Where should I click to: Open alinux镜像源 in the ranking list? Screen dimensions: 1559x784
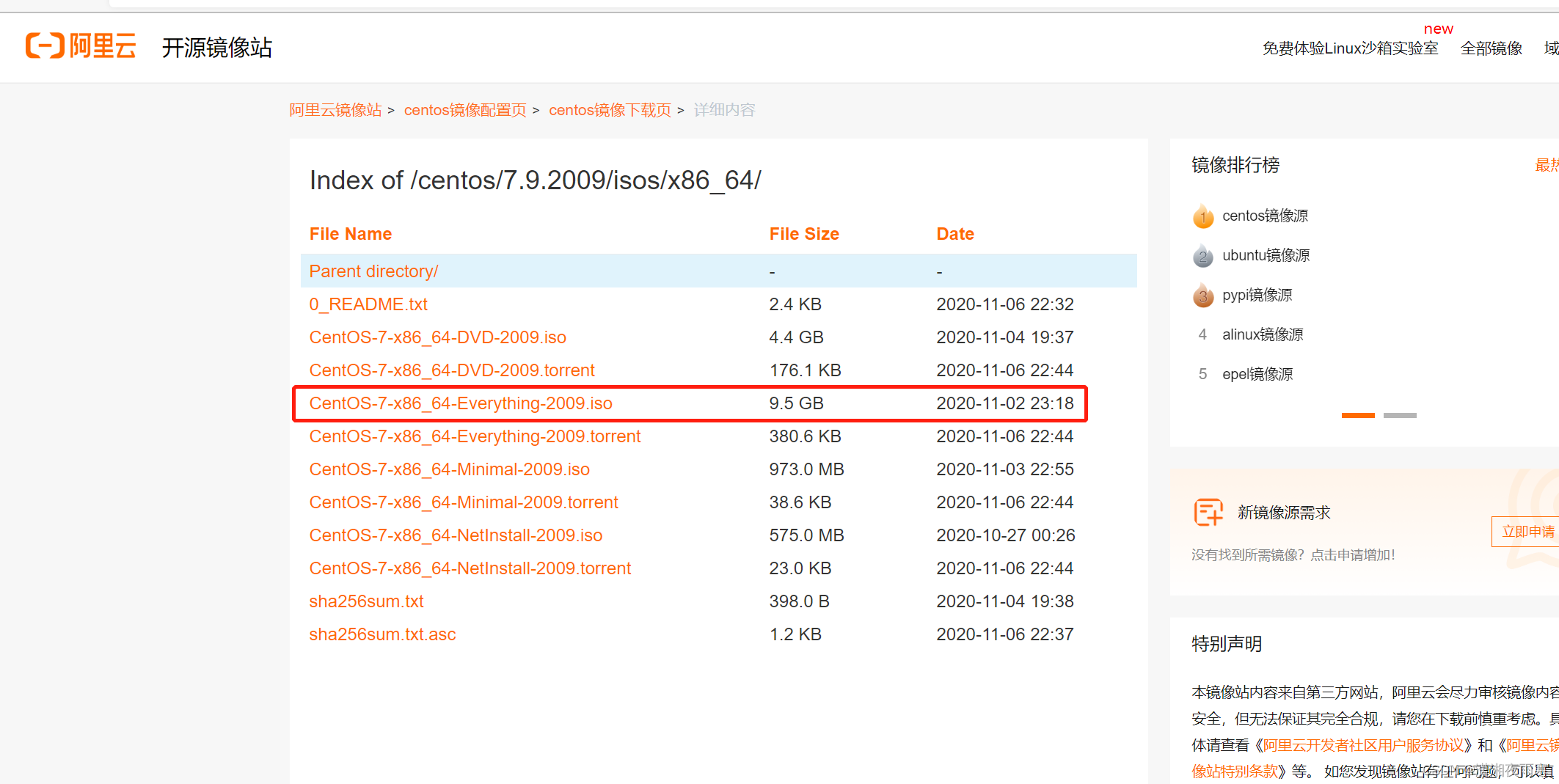(1263, 334)
